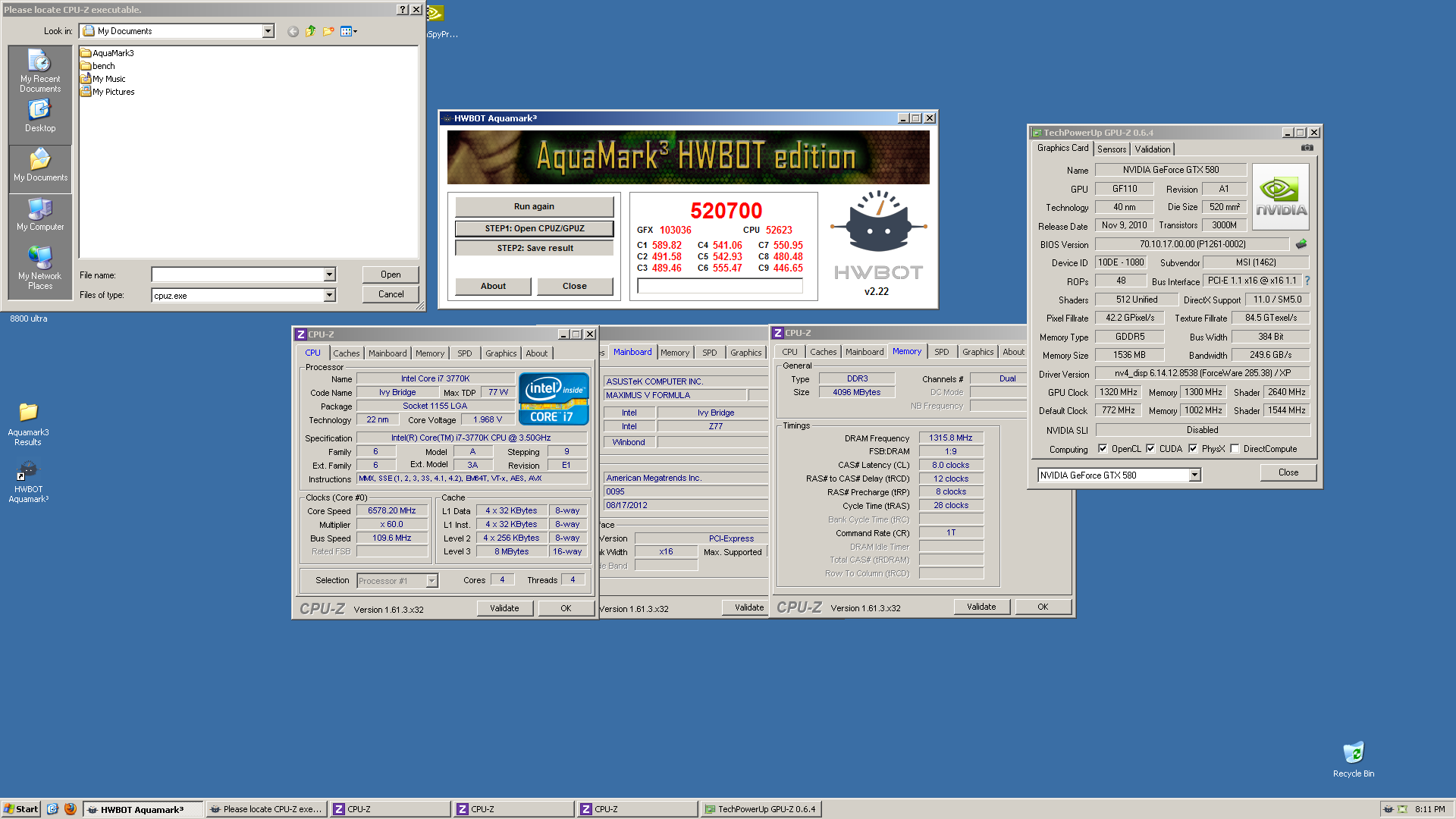1456x819 pixels.
Task: Select HWBOT Aquamark3 desktop shortcut
Action: click(x=28, y=482)
